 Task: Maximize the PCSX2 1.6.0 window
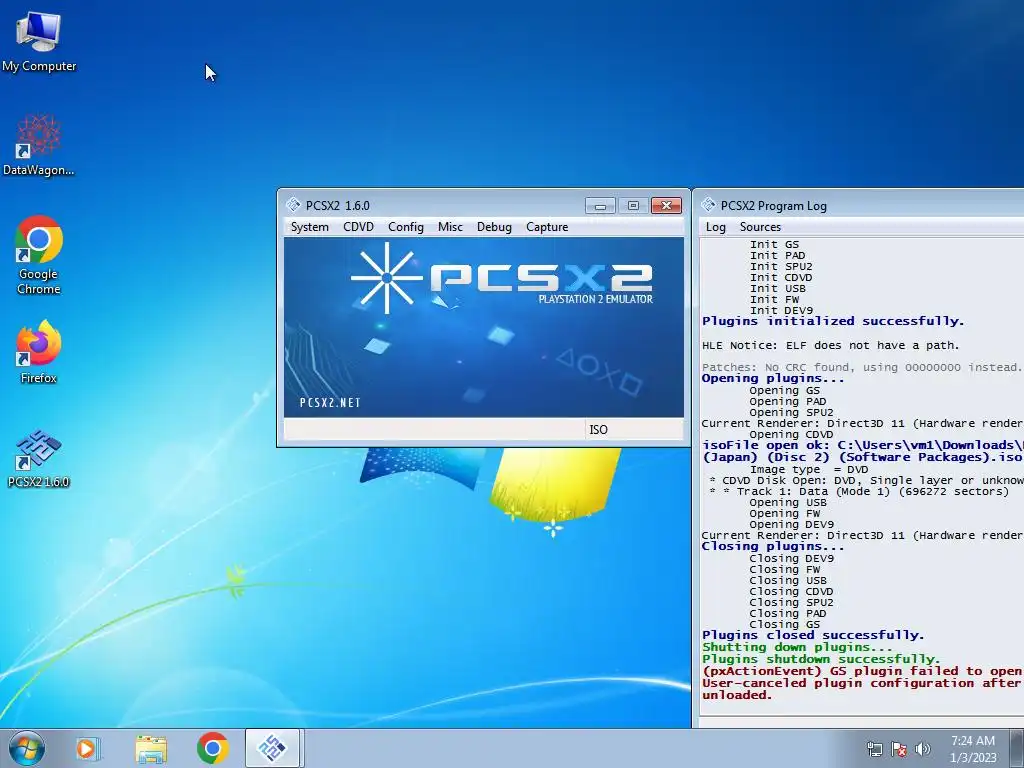[x=633, y=206]
